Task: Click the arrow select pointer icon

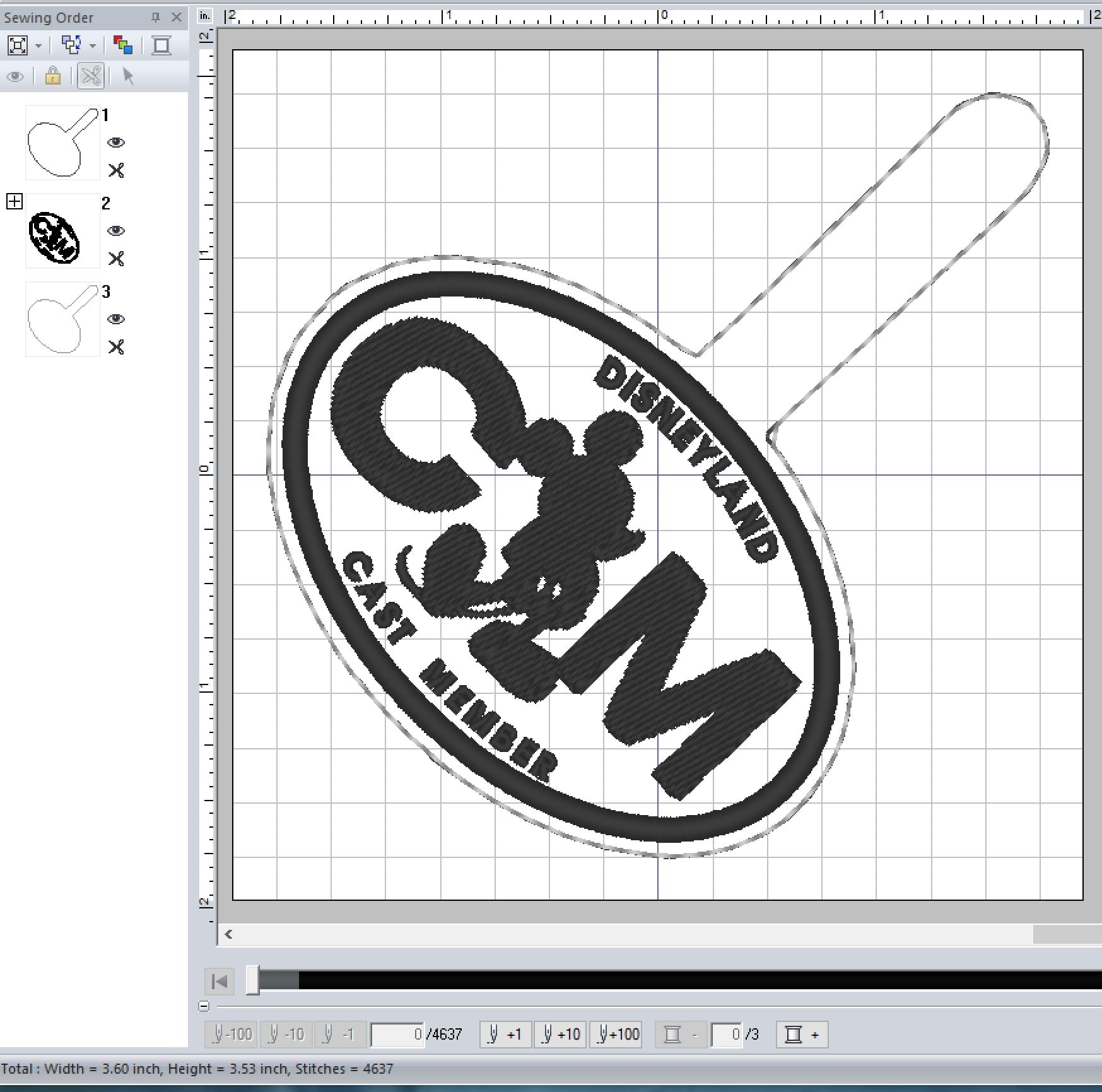Action: (128, 76)
